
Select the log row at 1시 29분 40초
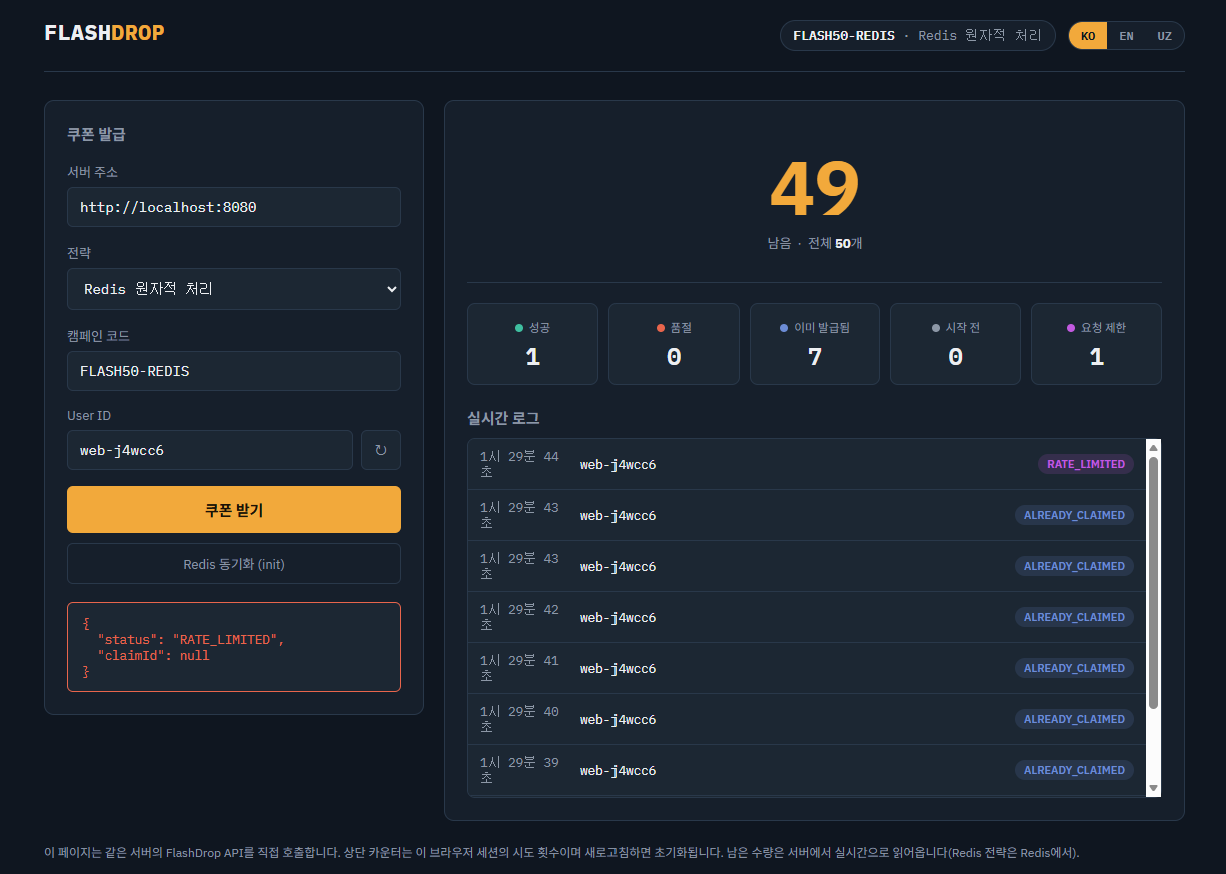(x=807, y=719)
